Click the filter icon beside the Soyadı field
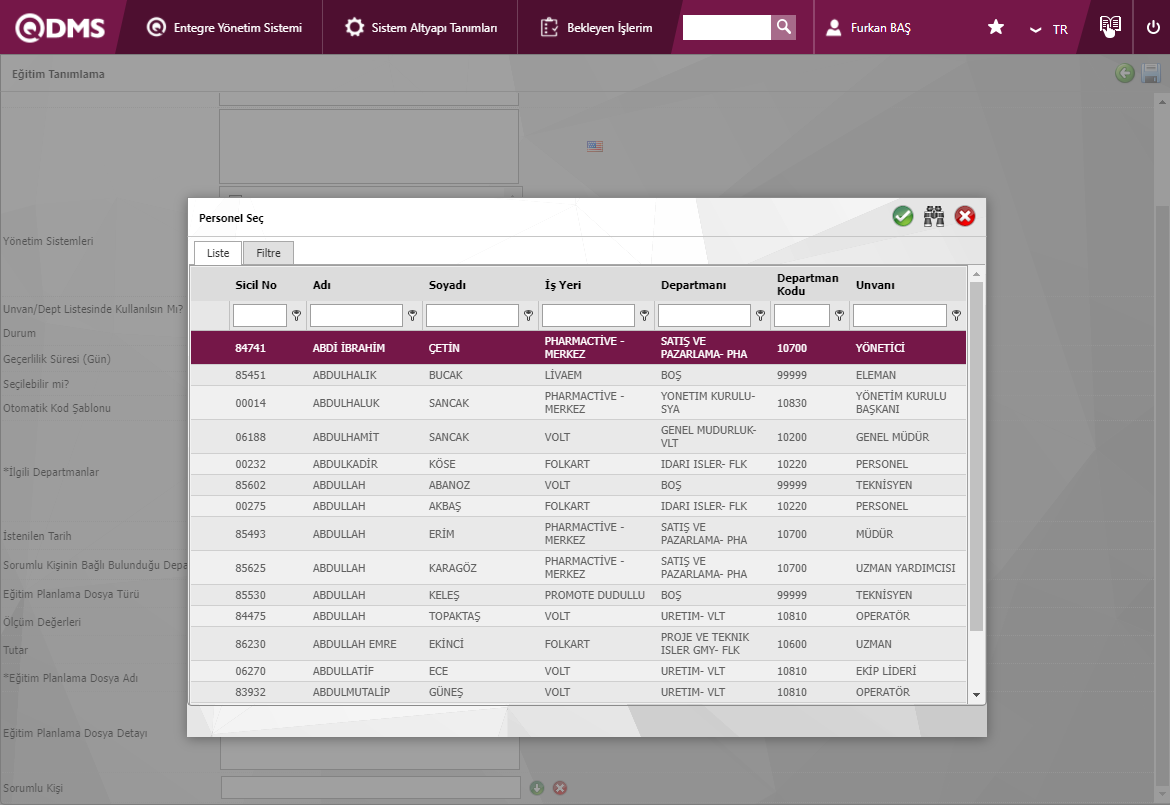The height and width of the screenshot is (805, 1170). tap(528, 316)
